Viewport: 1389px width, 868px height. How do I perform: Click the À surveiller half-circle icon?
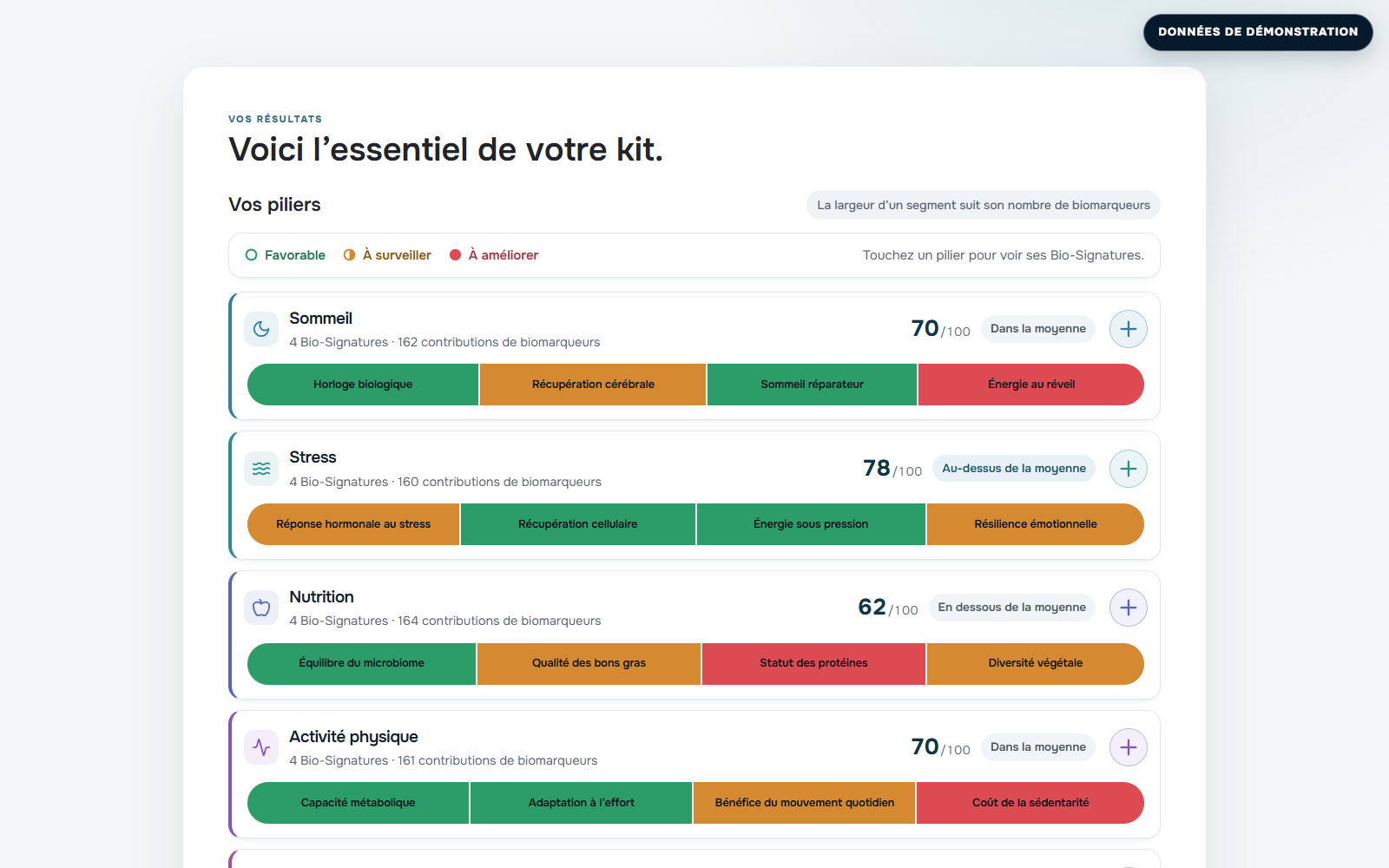click(x=349, y=255)
